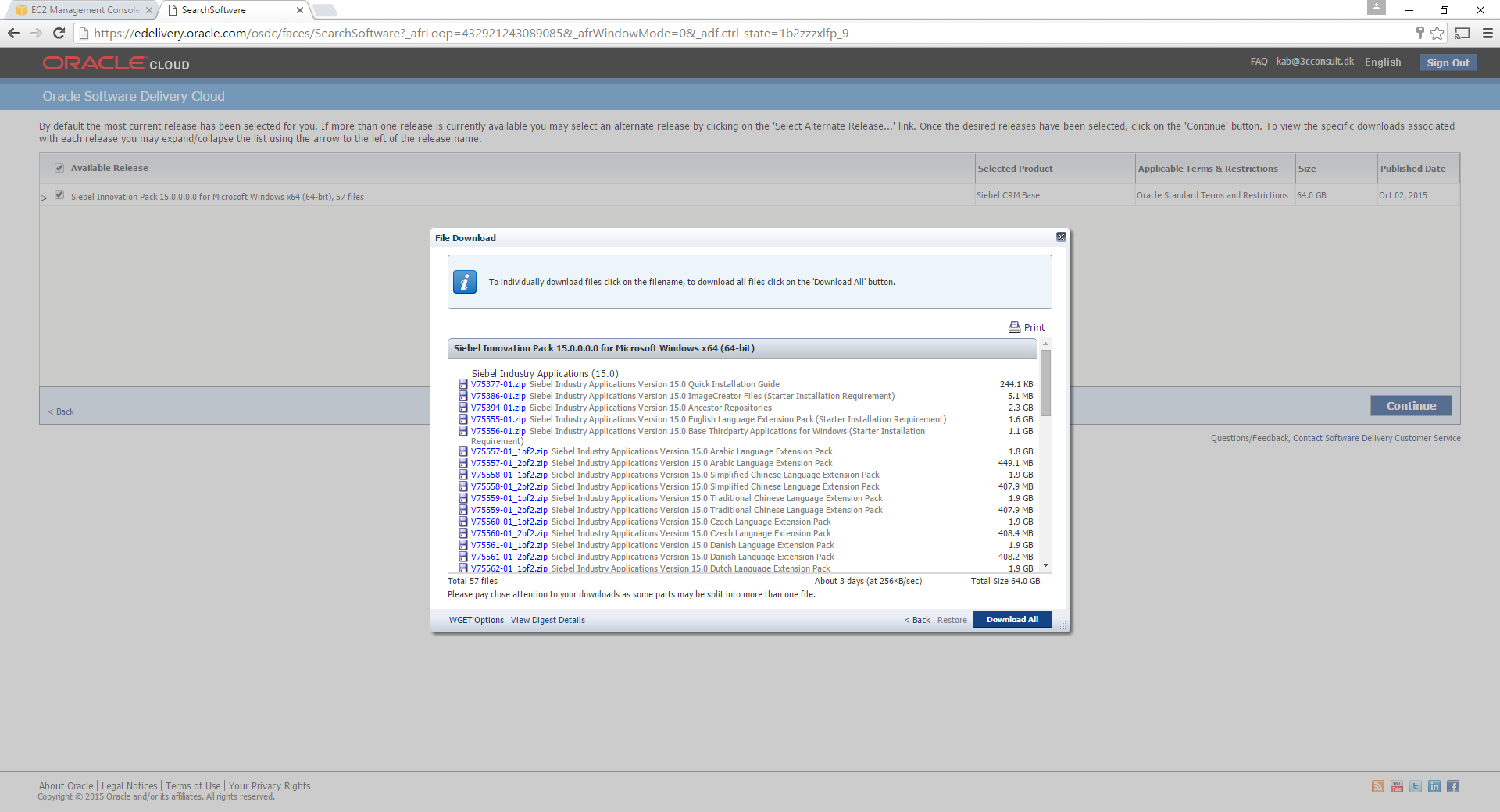Click the Sign Out button
Viewport: 1500px width, 812px height.
point(1448,62)
